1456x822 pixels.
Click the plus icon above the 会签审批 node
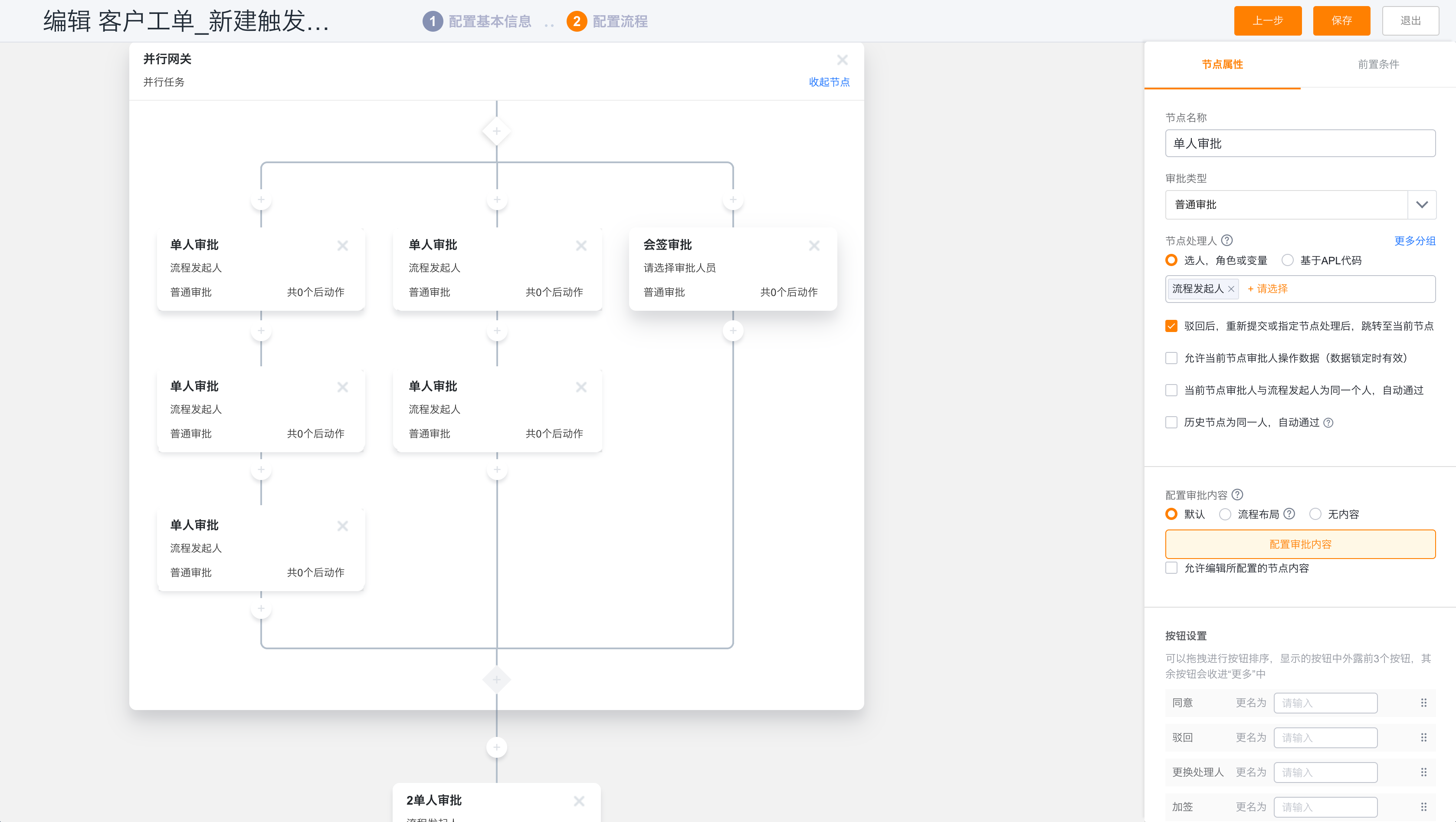coord(732,200)
